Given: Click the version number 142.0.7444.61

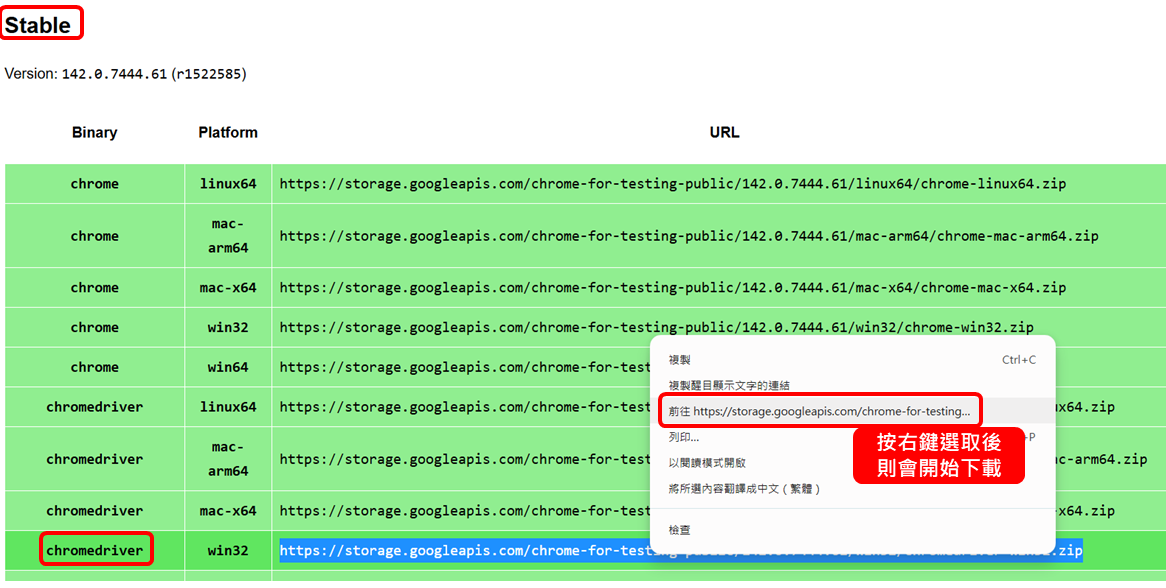Looking at the screenshot, I should click(114, 74).
